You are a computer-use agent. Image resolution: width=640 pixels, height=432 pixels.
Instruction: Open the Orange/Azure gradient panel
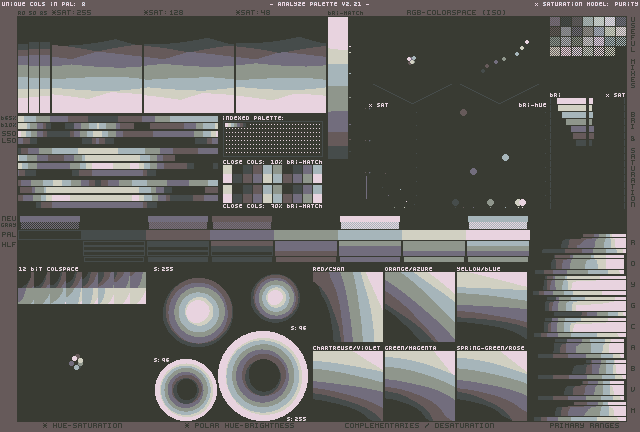pyautogui.click(x=420, y=307)
